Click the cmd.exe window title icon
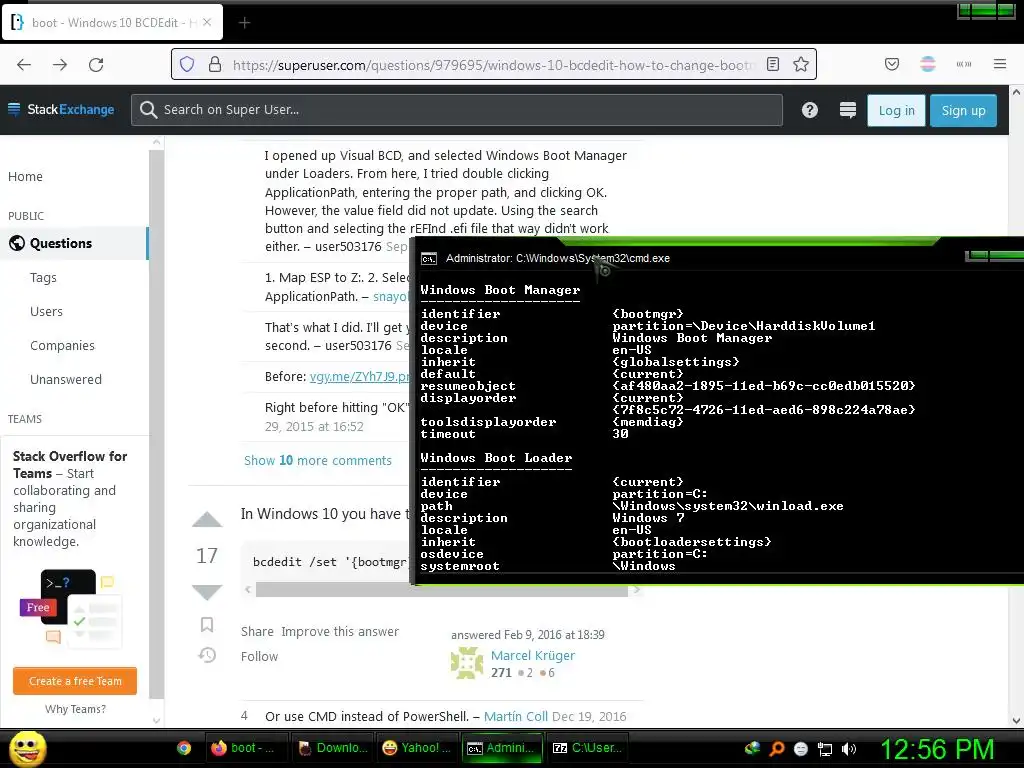The width and height of the screenshot is (1024, 768). (428, 259)
